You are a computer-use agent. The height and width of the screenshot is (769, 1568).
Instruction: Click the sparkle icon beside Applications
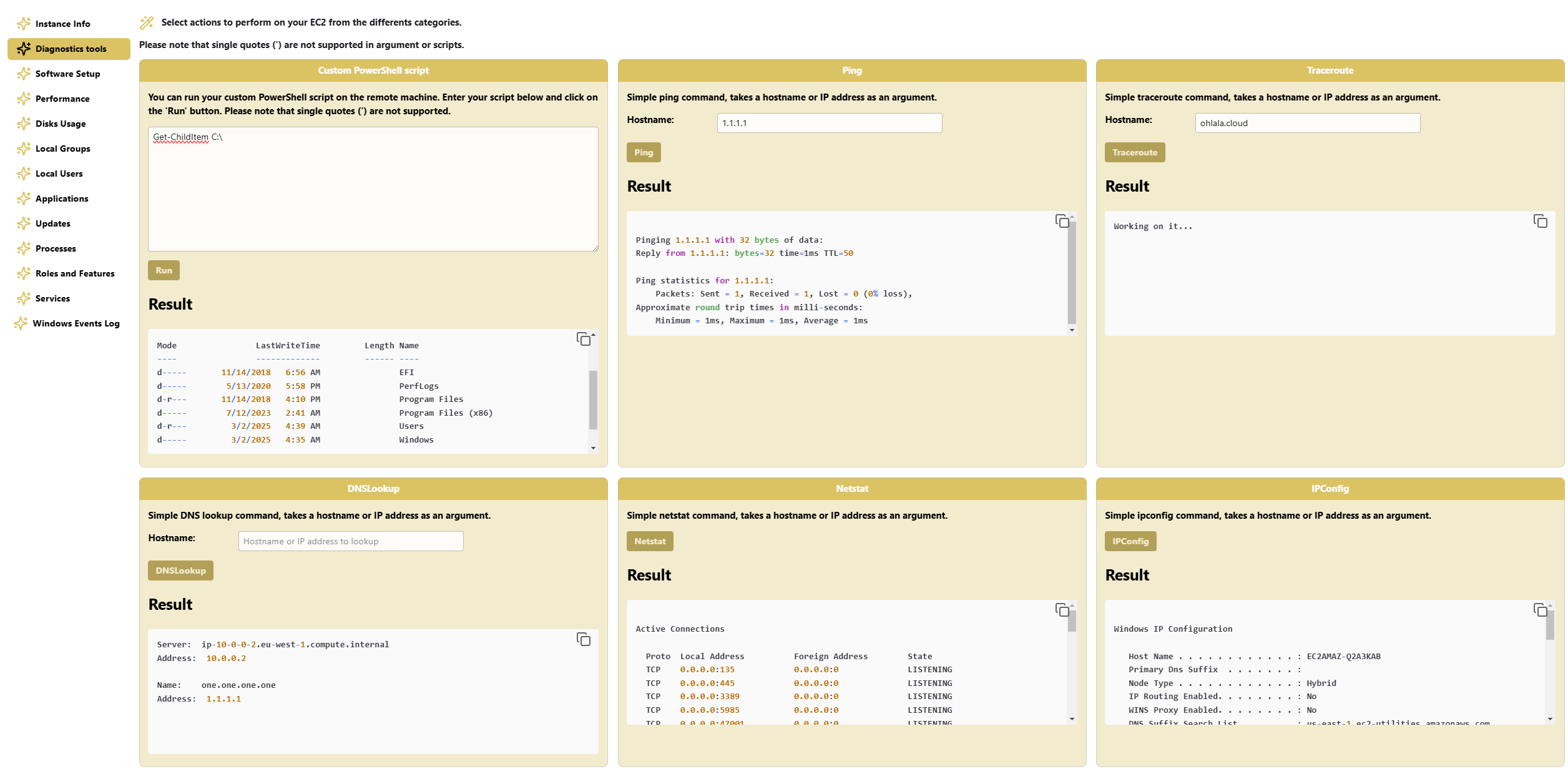coord(24,198)
